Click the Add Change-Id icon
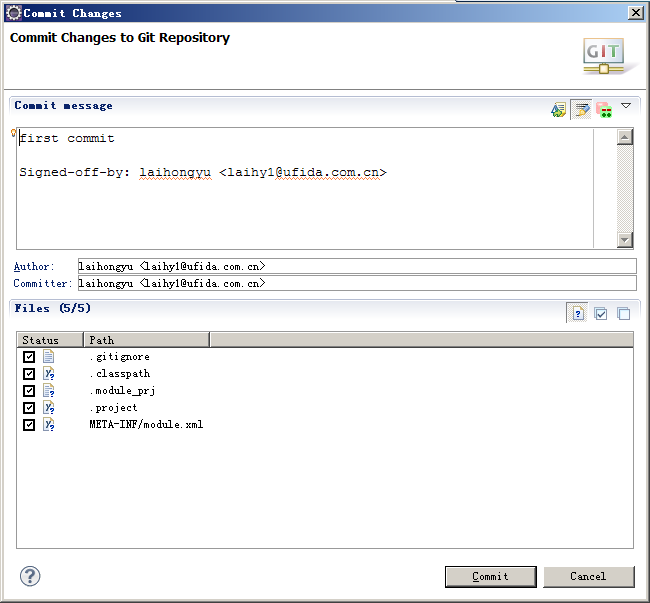 point(604,110)
